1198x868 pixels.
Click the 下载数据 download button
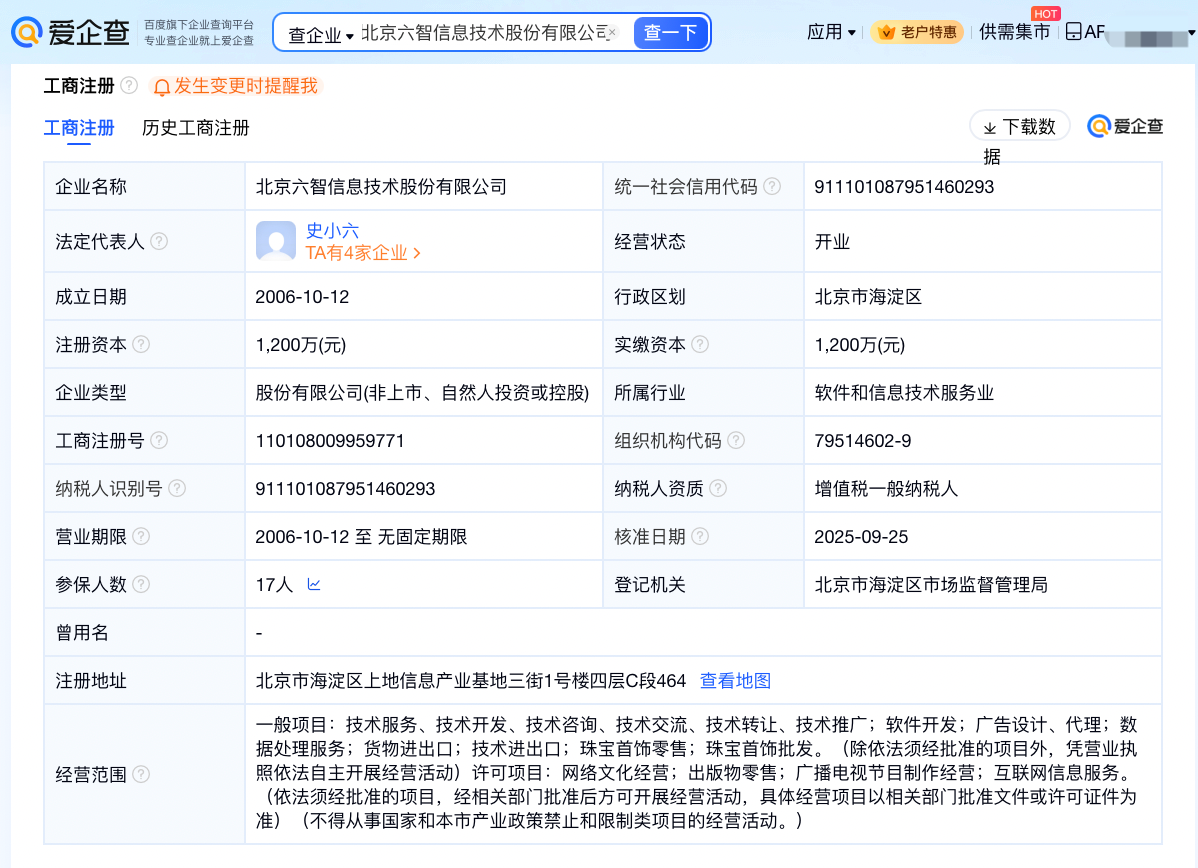1019,126
